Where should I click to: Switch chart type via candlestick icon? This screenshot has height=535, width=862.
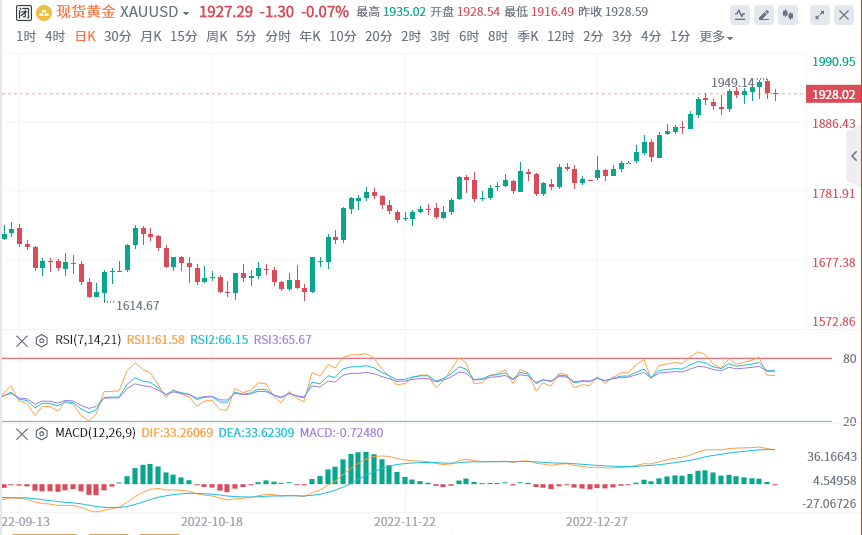click(789, 14)
